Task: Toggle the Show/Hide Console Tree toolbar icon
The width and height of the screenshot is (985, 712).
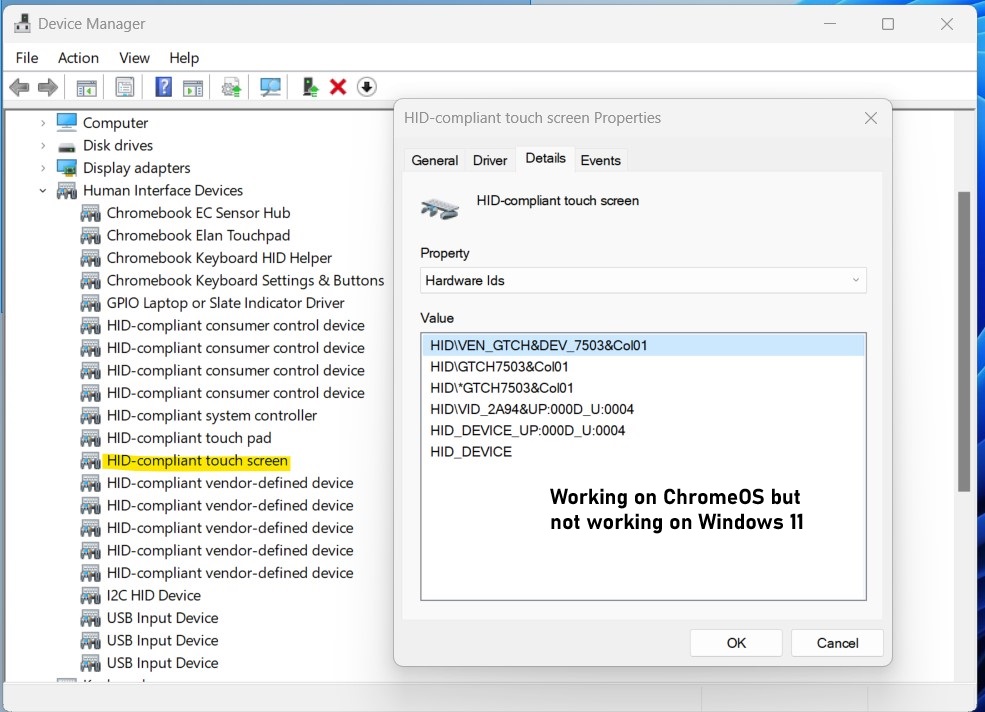Action: point(86,87)
